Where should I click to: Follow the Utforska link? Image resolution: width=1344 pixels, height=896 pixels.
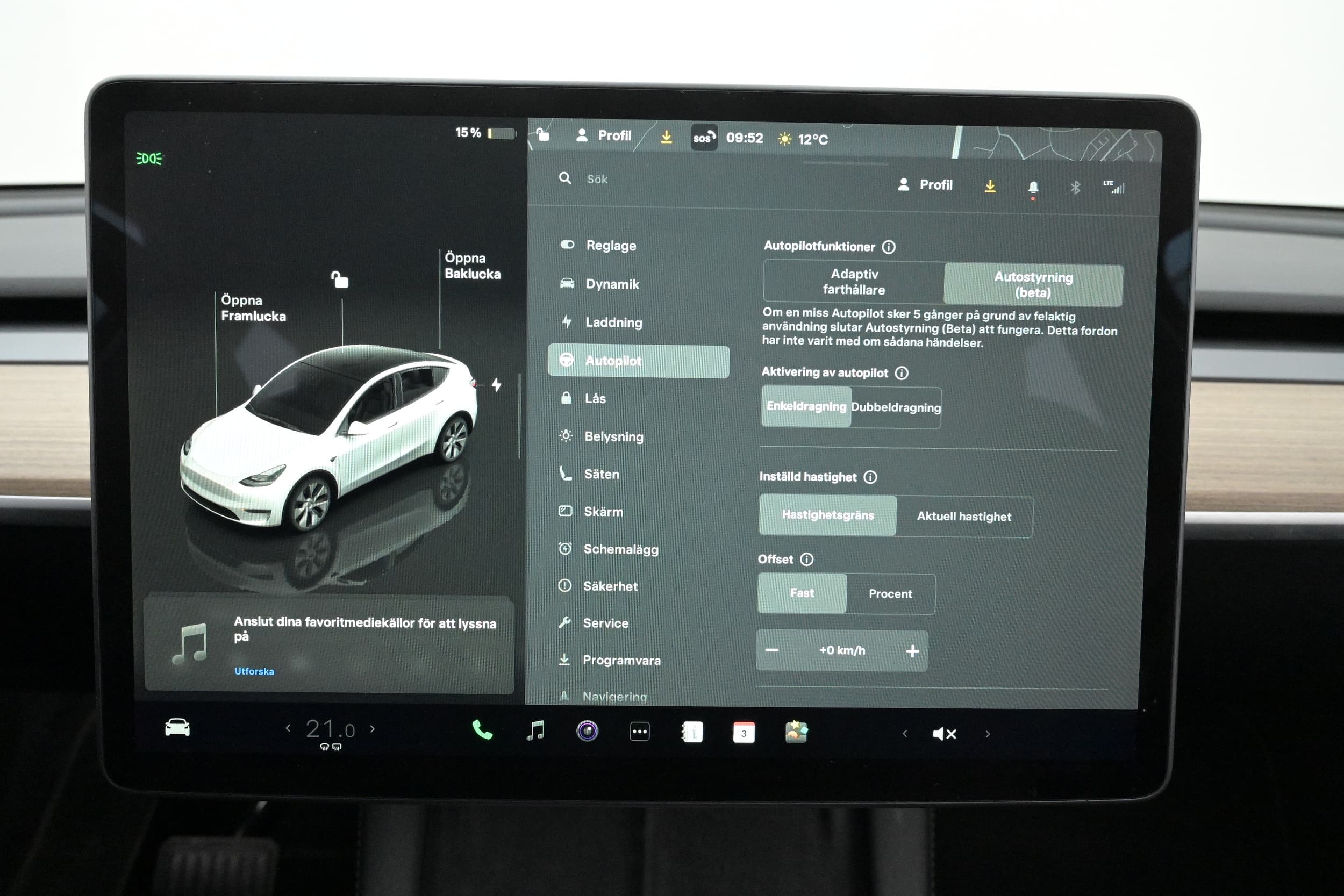[254, 671]
